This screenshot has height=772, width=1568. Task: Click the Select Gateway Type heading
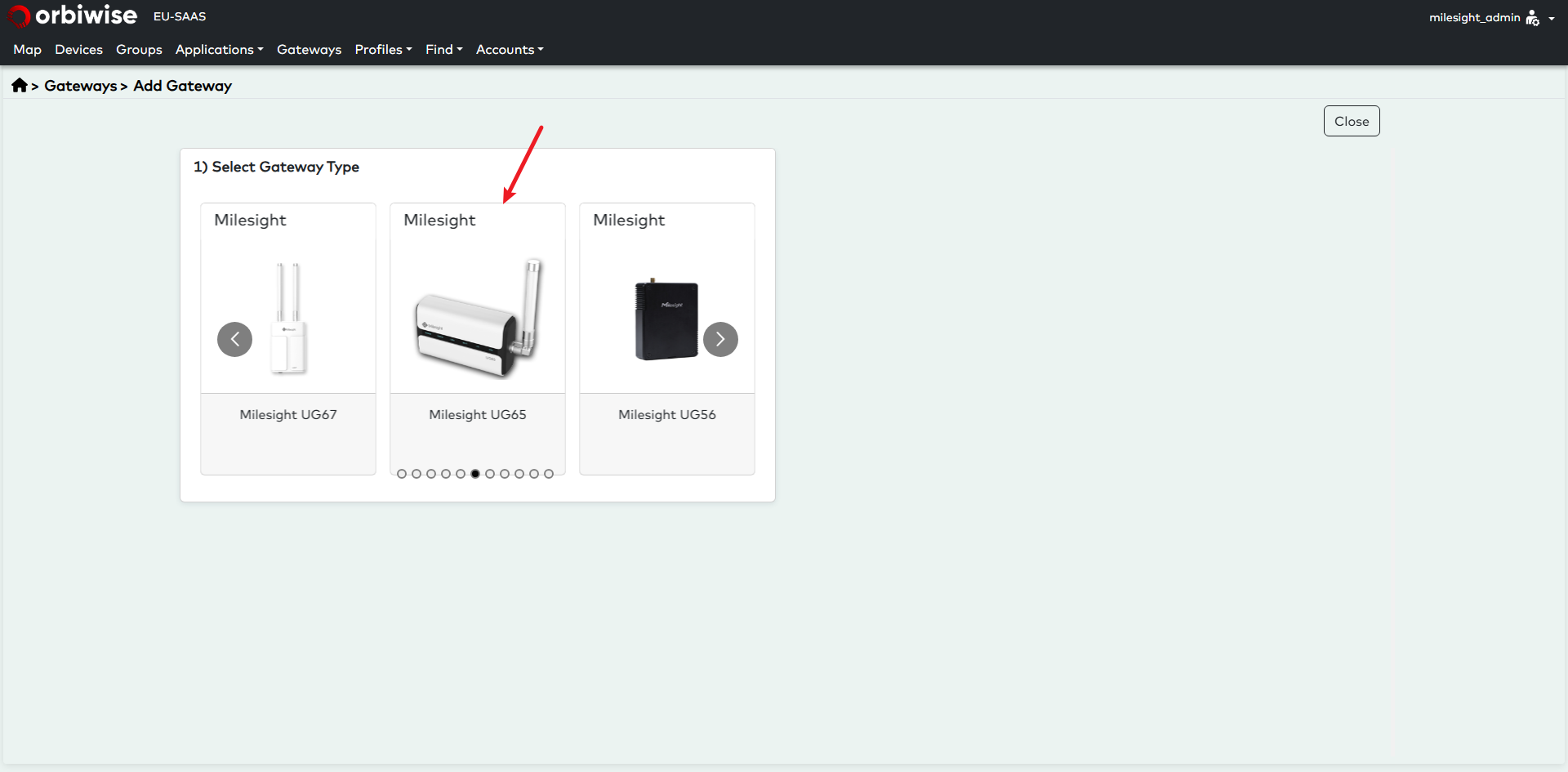pyautogui.click(x=276, y=167)
